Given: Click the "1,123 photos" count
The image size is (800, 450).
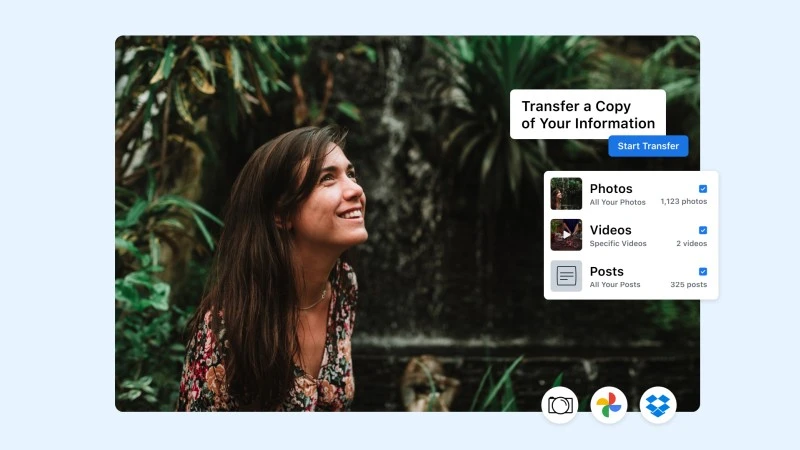Looking at the screenshot, I should tap(683, 202).
